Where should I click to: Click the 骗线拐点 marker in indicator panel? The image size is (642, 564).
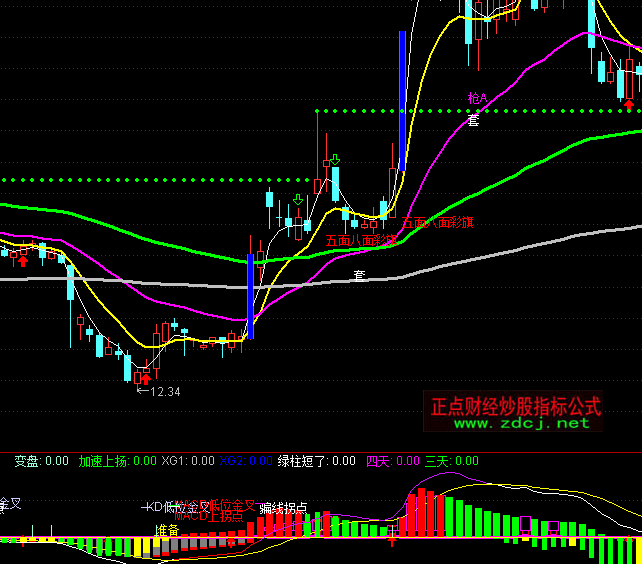click(x=283, y=508)
